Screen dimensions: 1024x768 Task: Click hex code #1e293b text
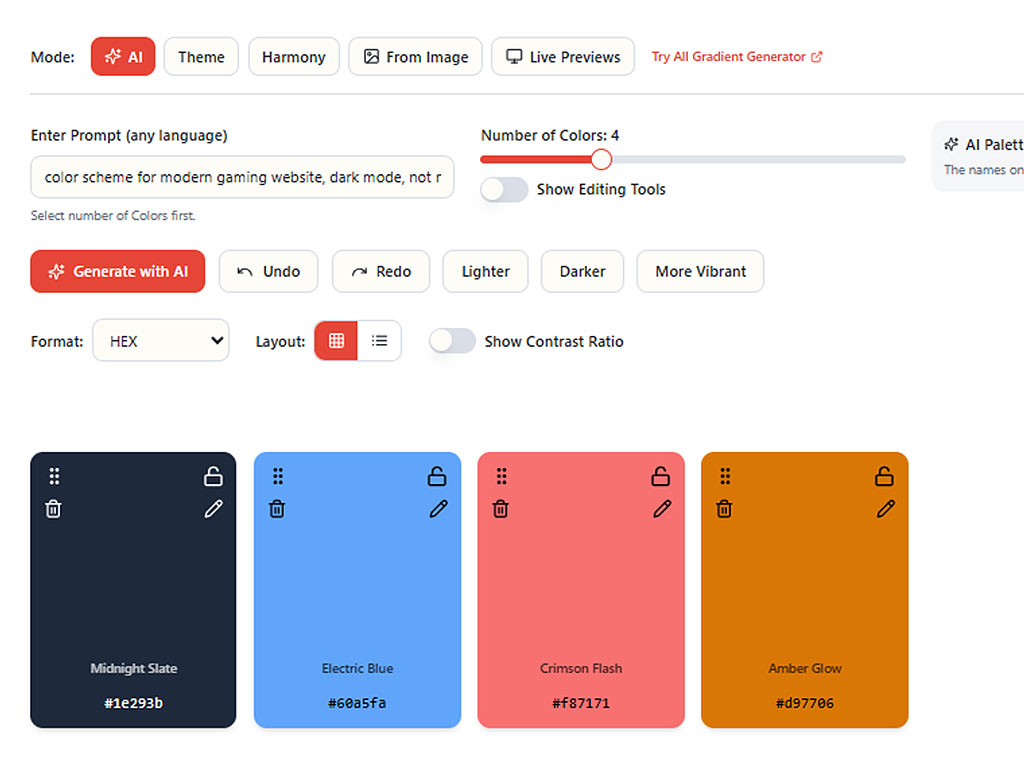point(133,703)
